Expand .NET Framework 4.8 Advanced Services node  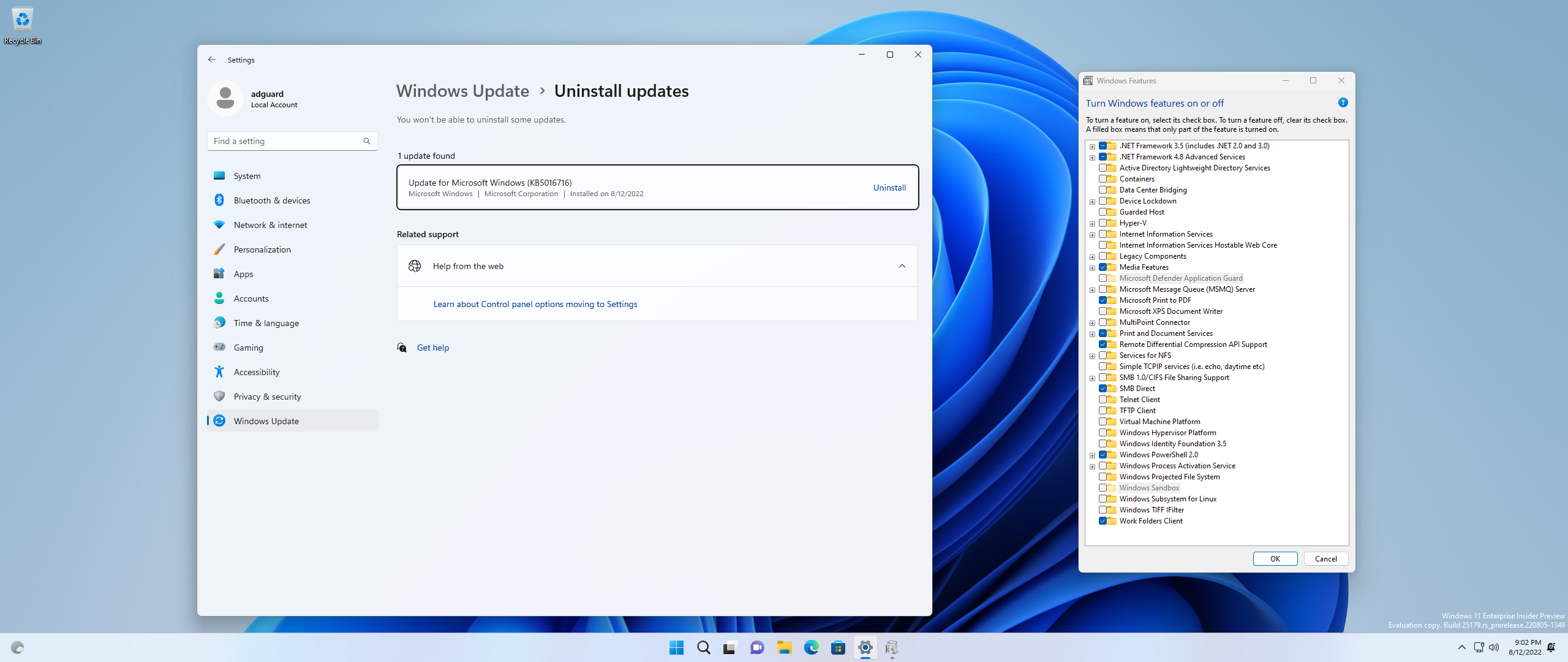pyautogui.click(x=1092, y=158)
